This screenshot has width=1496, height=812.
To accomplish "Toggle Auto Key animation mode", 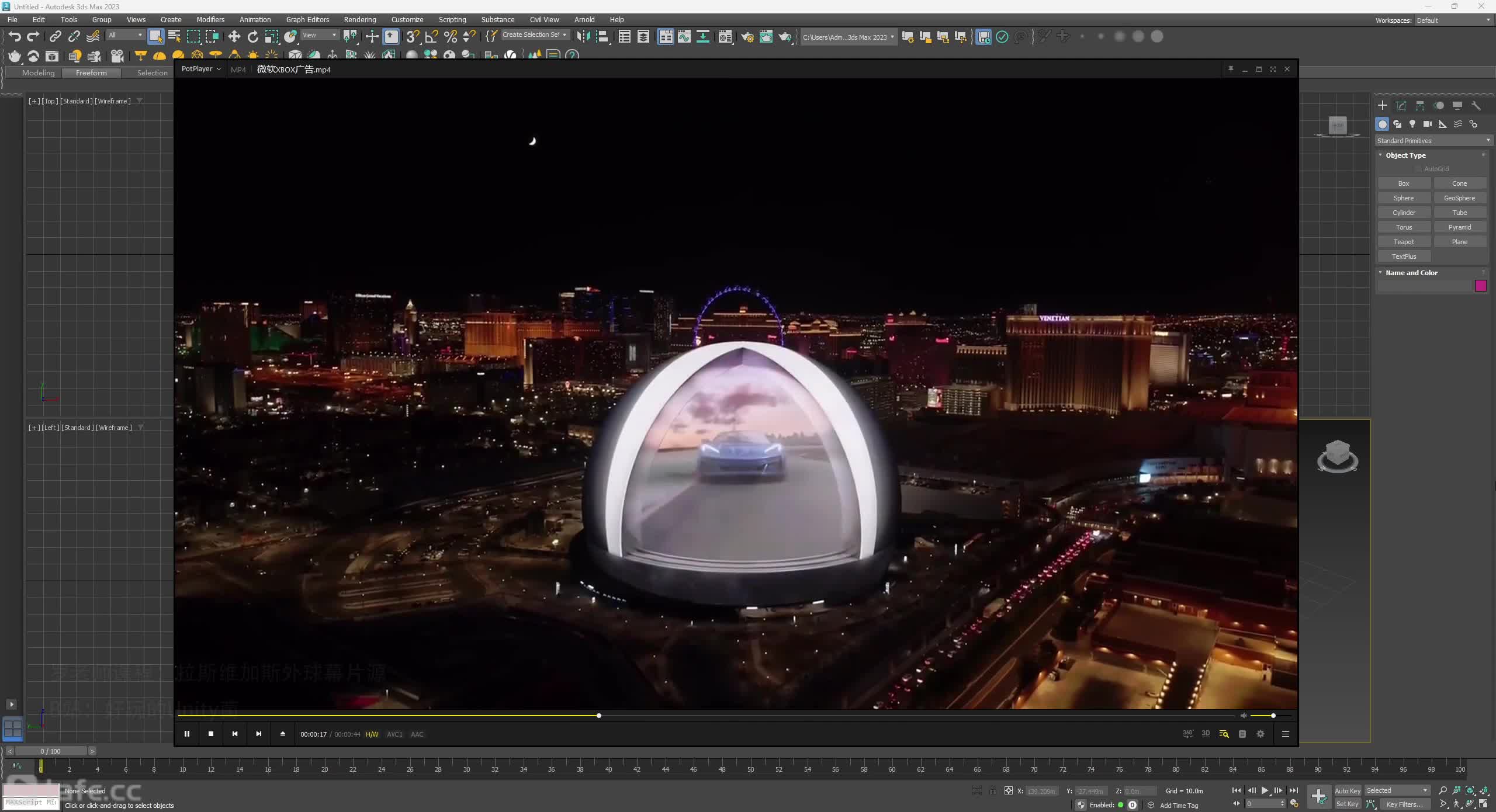I will coord(1348,790).
